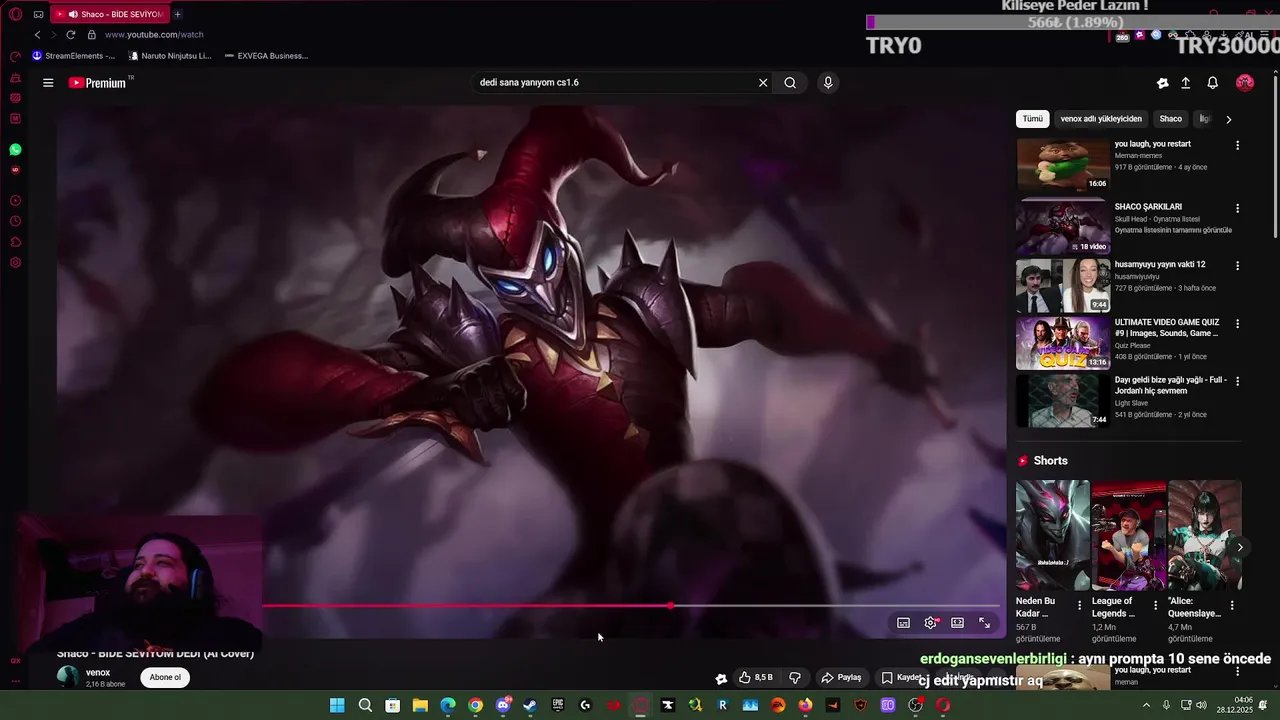The image size is (1280, 720).
Task: Open Dayı geldi bize yağlı yağlı video
Action: coord(1063,401)
